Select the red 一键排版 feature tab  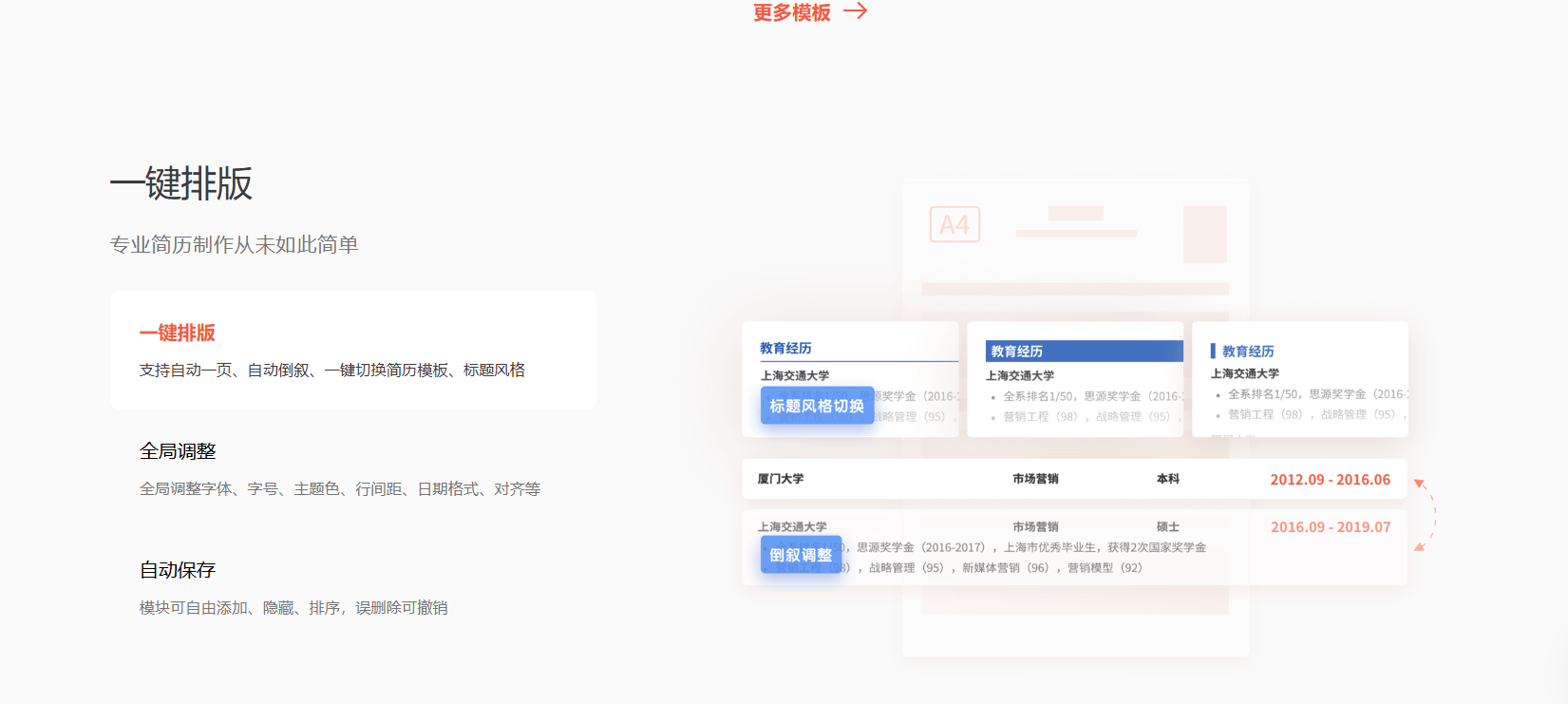pos(178,333)
